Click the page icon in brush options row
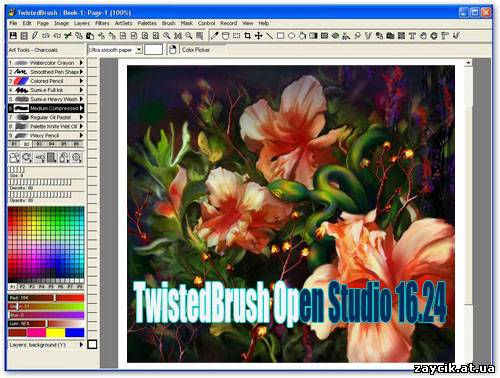This screenshot has width=500, height=378. (51, 157)
